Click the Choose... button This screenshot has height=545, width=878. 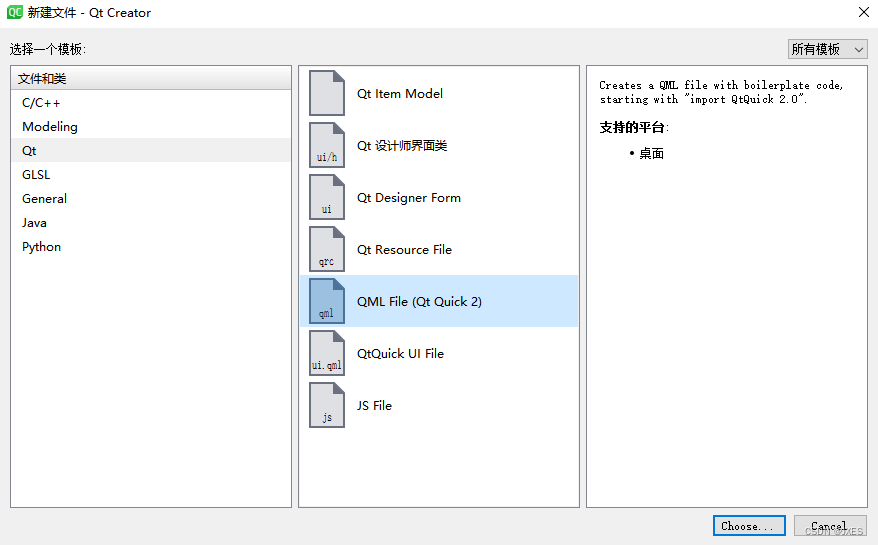749,525
